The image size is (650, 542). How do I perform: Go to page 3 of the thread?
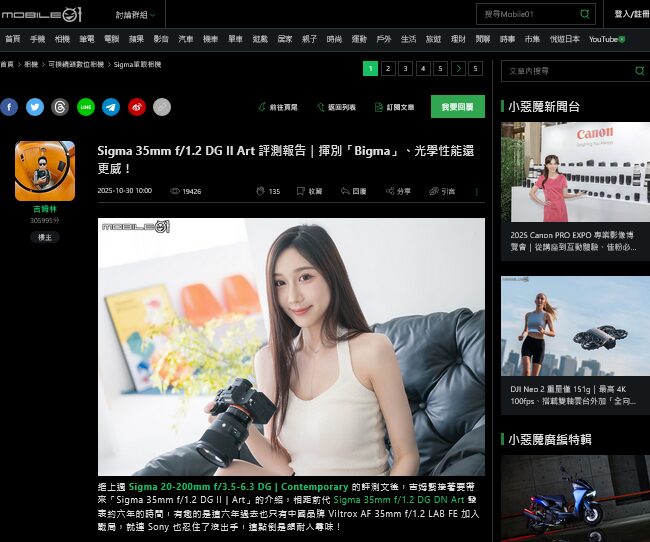click(x=405, y=69)
